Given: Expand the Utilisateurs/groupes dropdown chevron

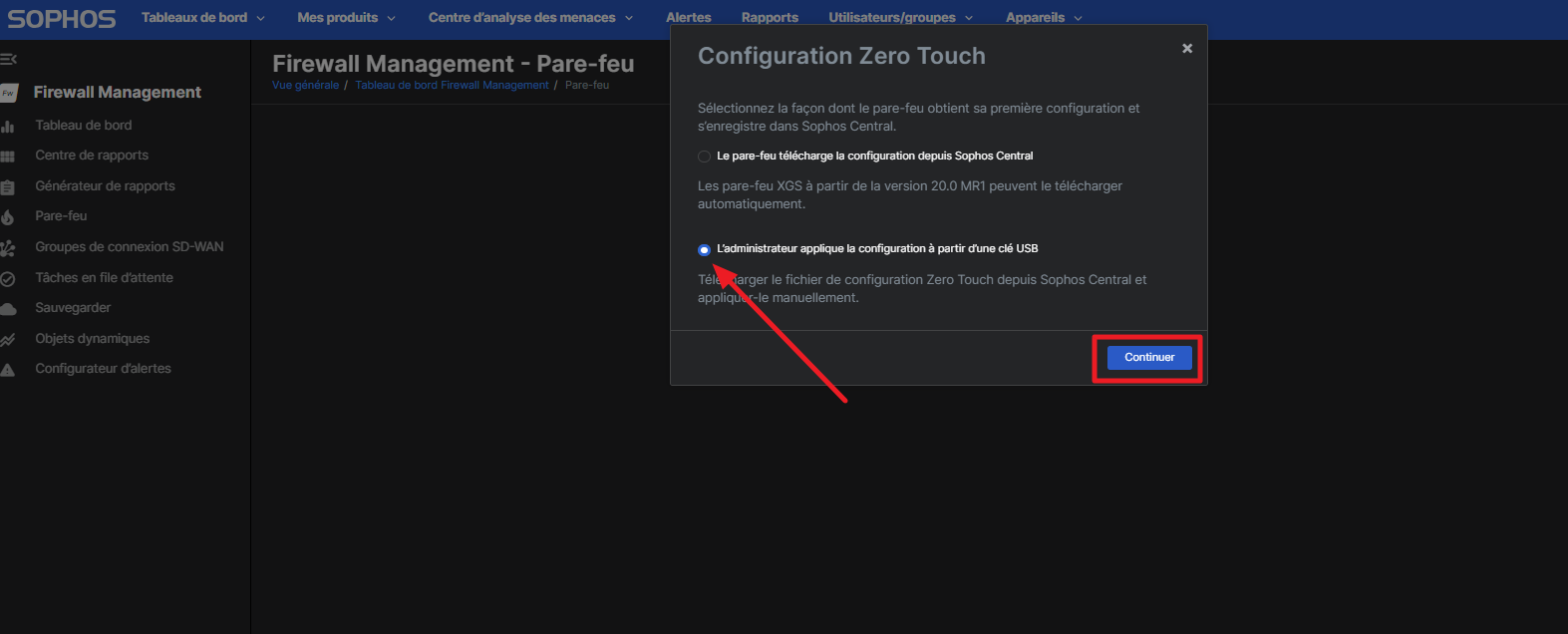Looking at the screenshot, I should (969, 18).
